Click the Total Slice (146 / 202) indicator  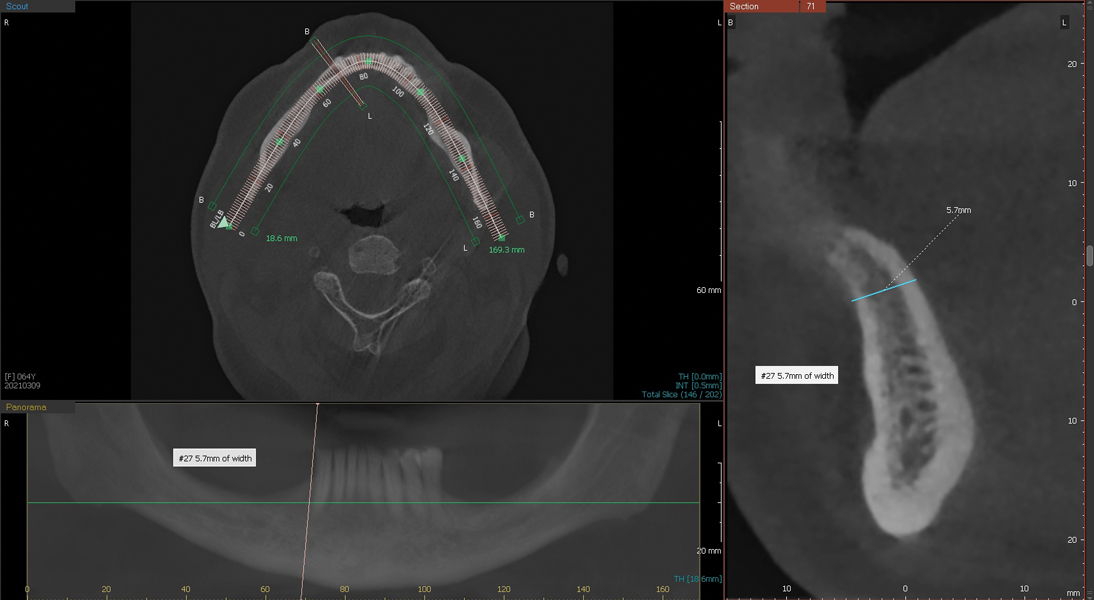680,395
